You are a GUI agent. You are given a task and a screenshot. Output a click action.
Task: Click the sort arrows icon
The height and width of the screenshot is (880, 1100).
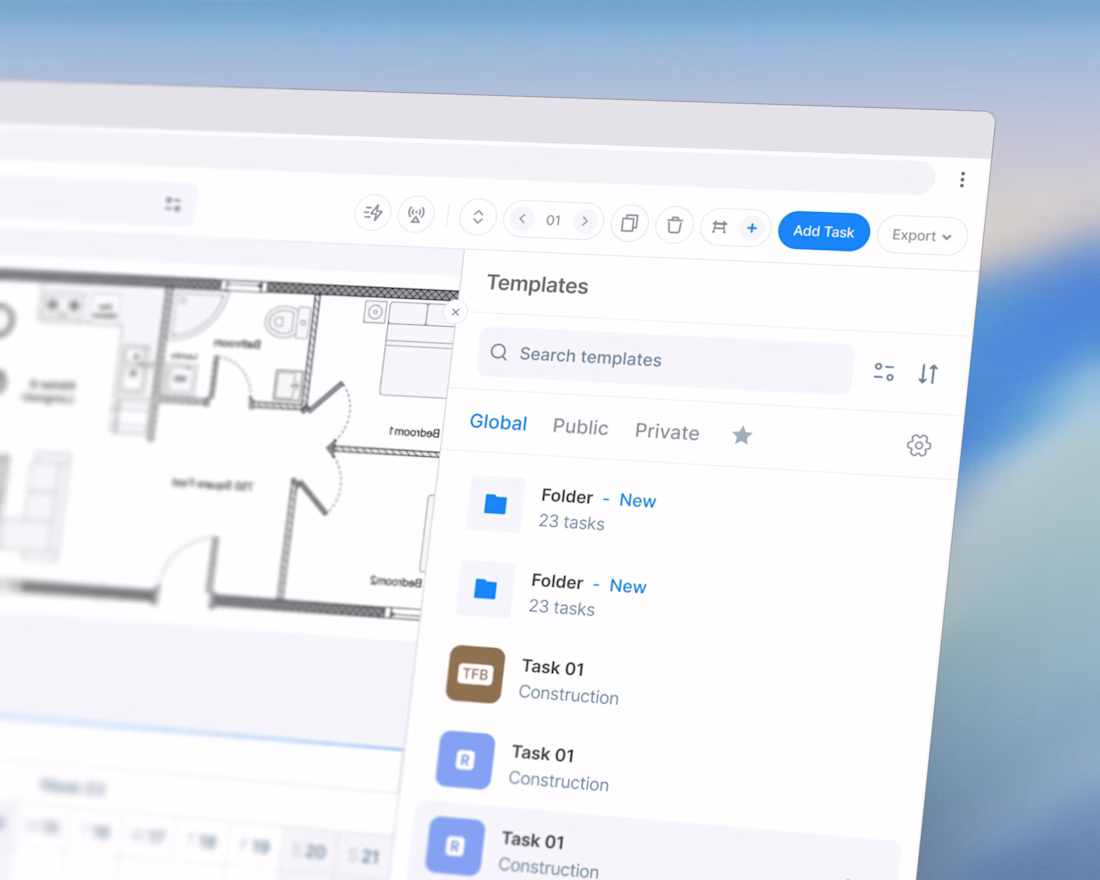click(x=927, y=374)
